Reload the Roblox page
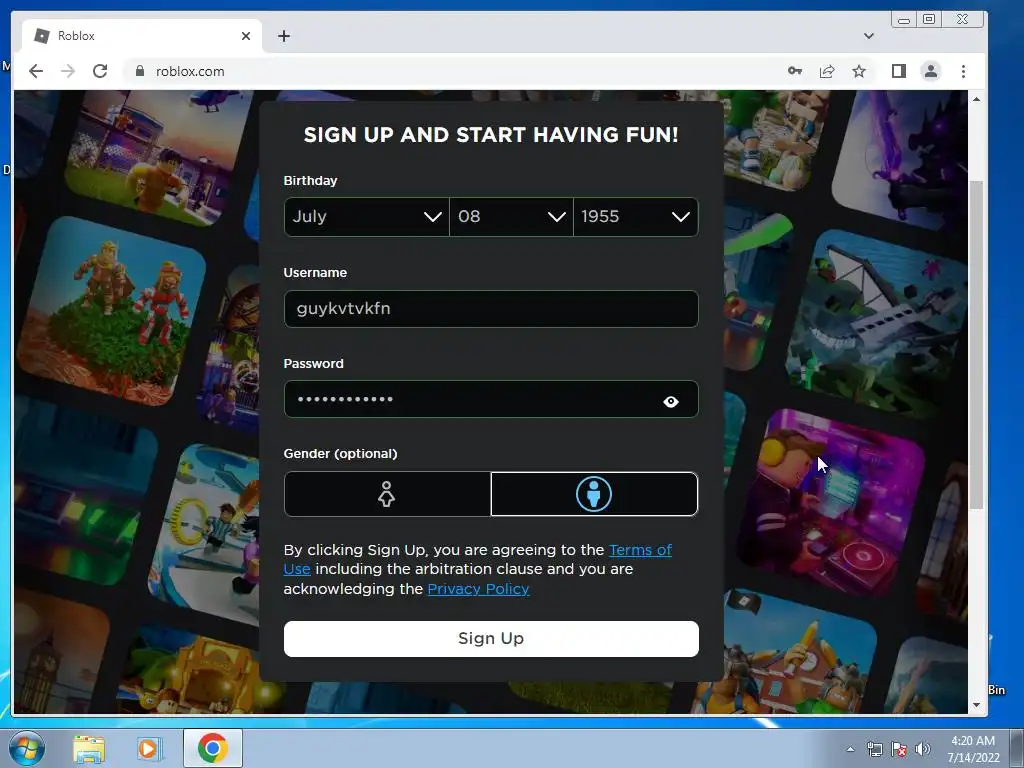 point(100,71)
